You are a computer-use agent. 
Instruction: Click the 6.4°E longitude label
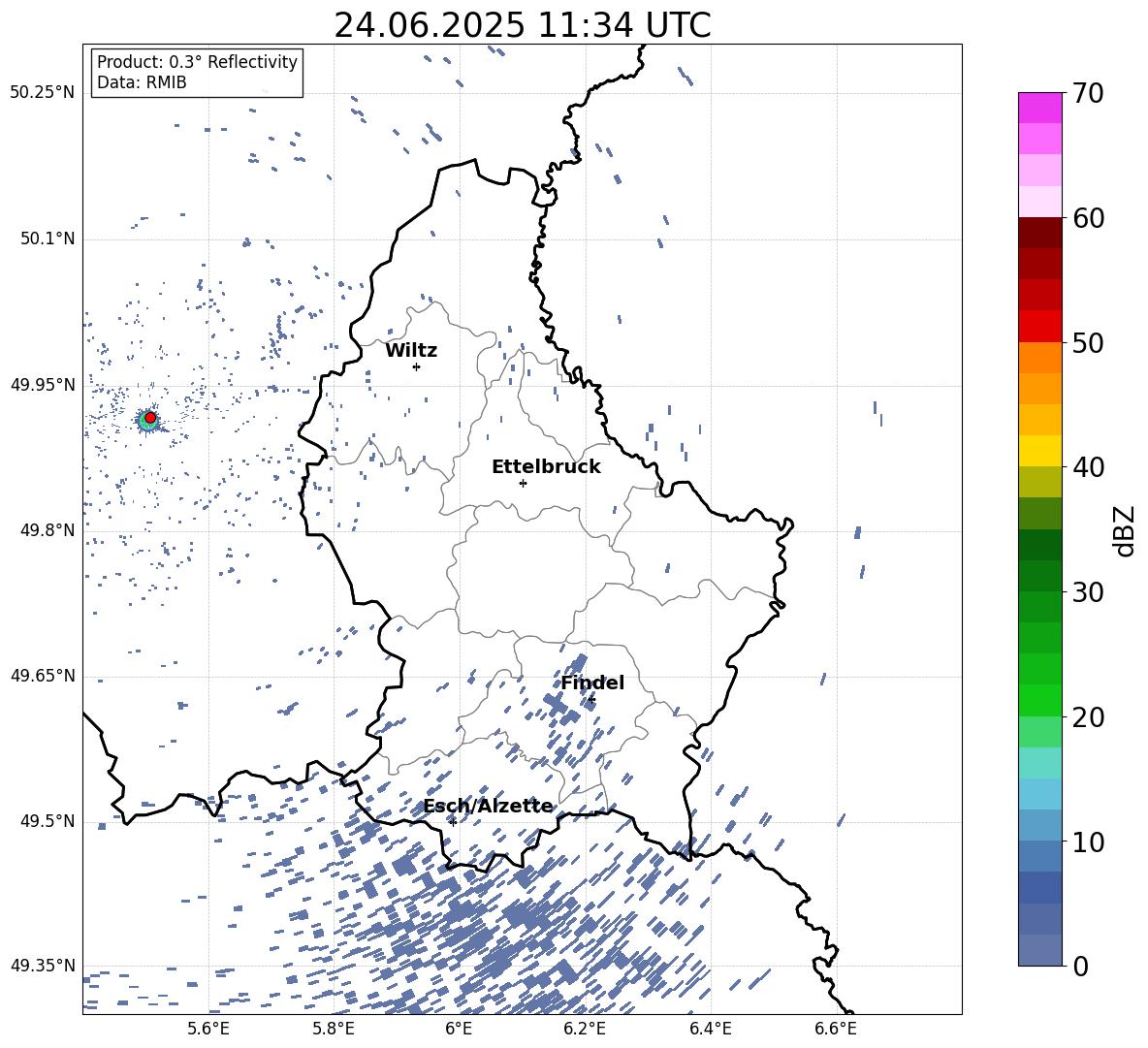click(x=711, y=1029)
